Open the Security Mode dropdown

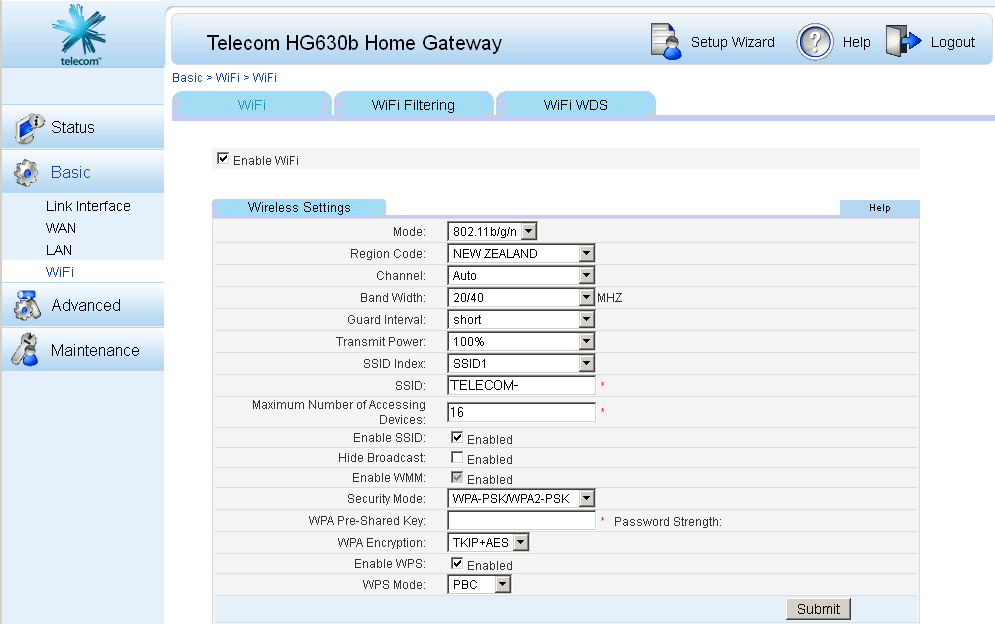pos(521,498)
